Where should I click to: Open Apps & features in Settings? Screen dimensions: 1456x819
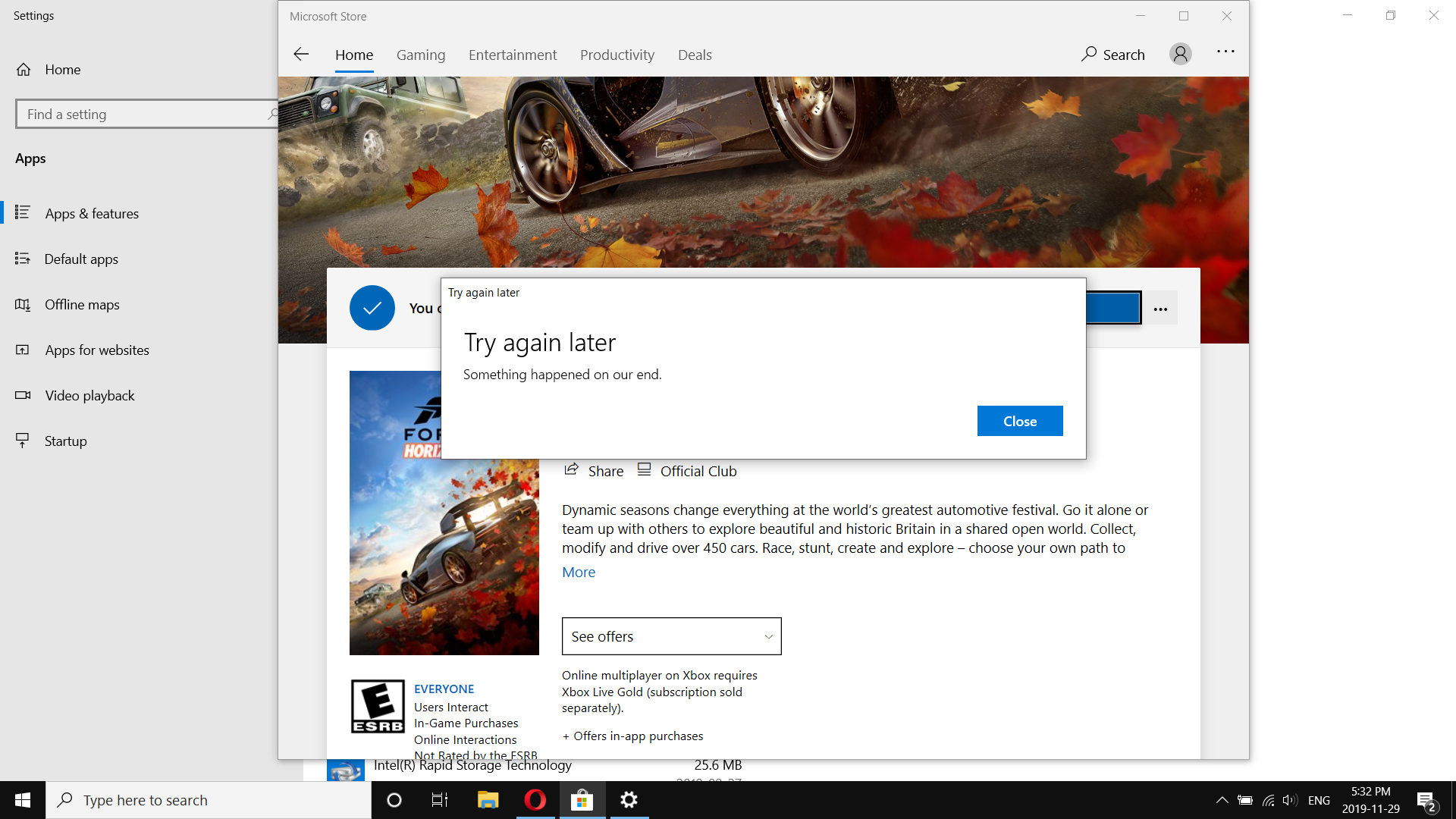point(91,214)
